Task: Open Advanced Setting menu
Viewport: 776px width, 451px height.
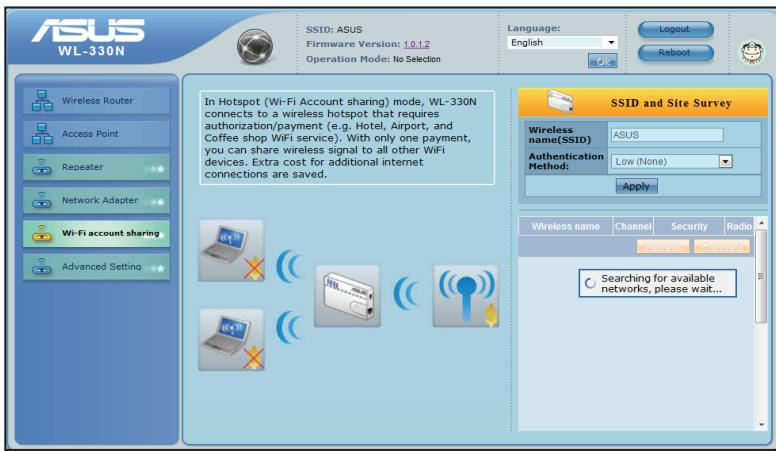Action: pyautogui.click(x=97, y=266)
